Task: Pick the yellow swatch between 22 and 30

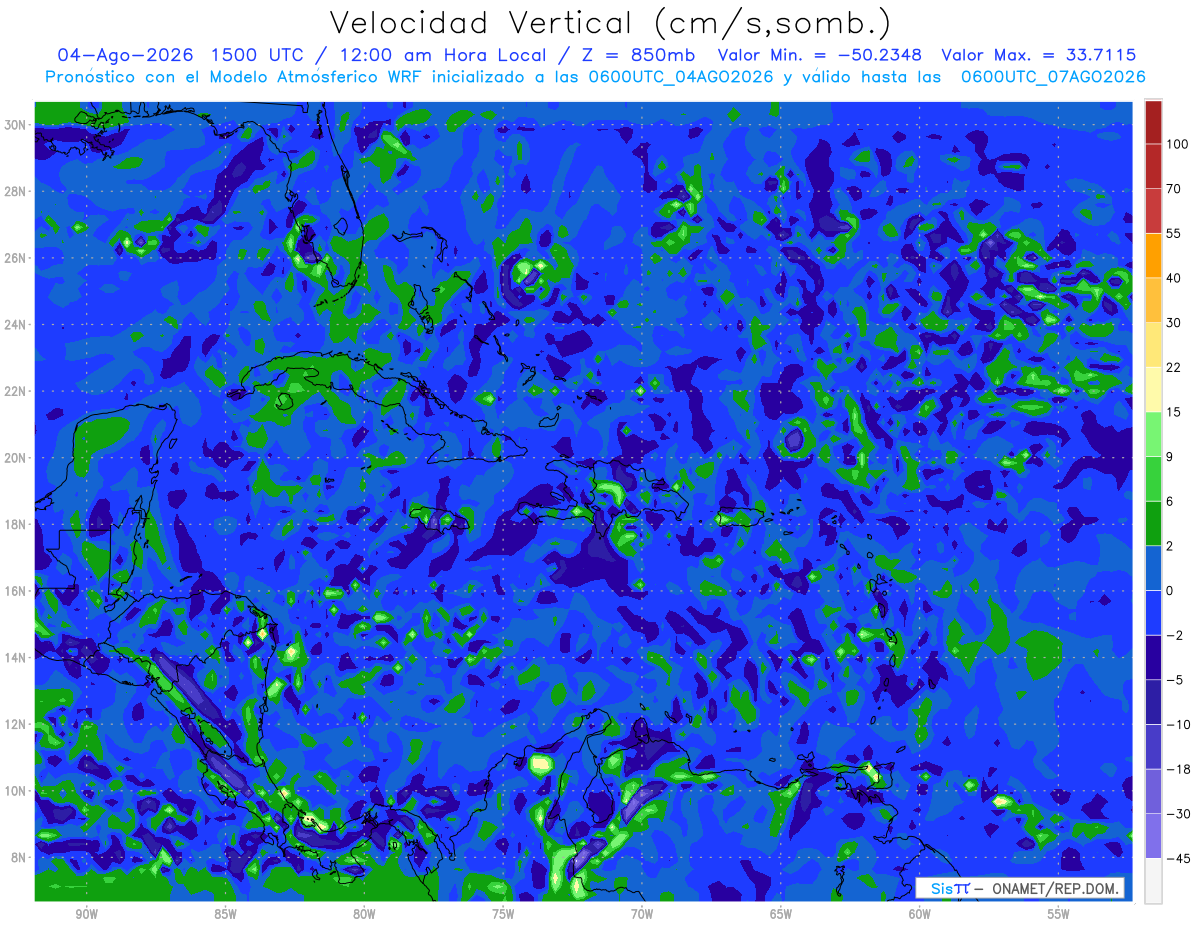Action: tap(1153, 345)
